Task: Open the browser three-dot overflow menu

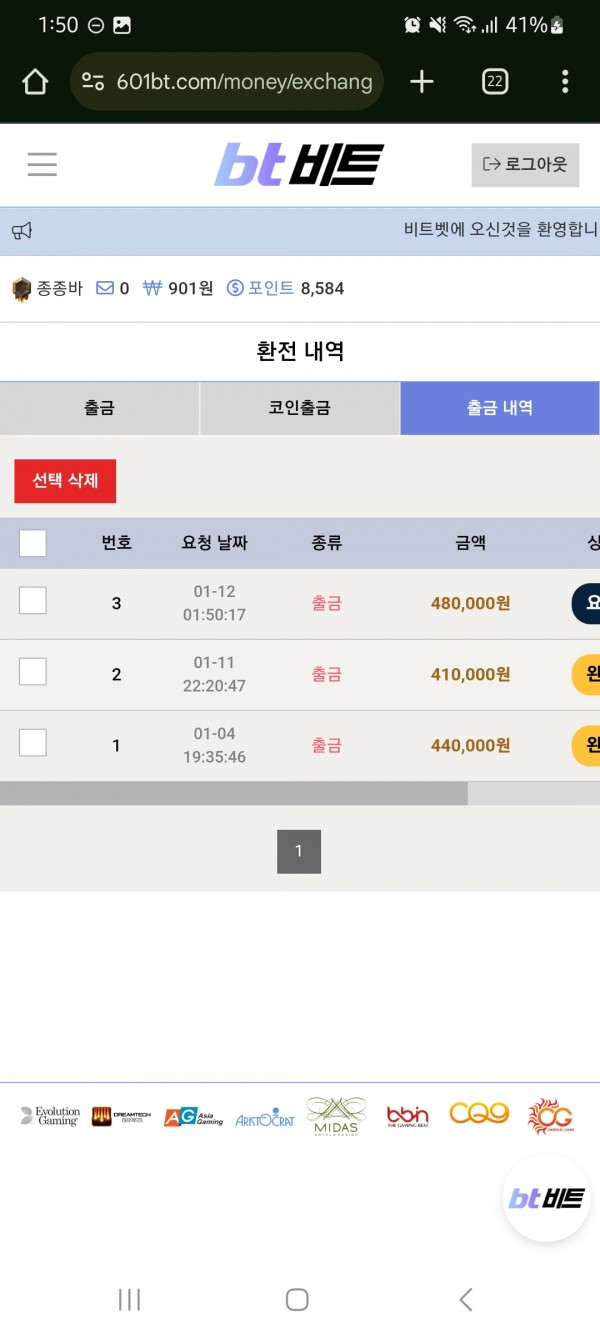Action: pos(565,82)
